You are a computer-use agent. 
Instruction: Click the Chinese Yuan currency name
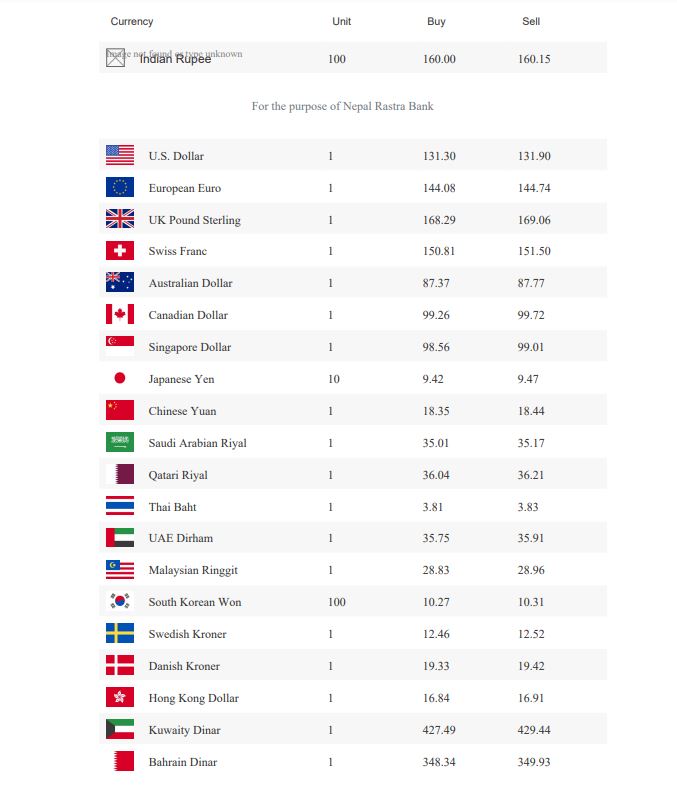pos(182,411)
